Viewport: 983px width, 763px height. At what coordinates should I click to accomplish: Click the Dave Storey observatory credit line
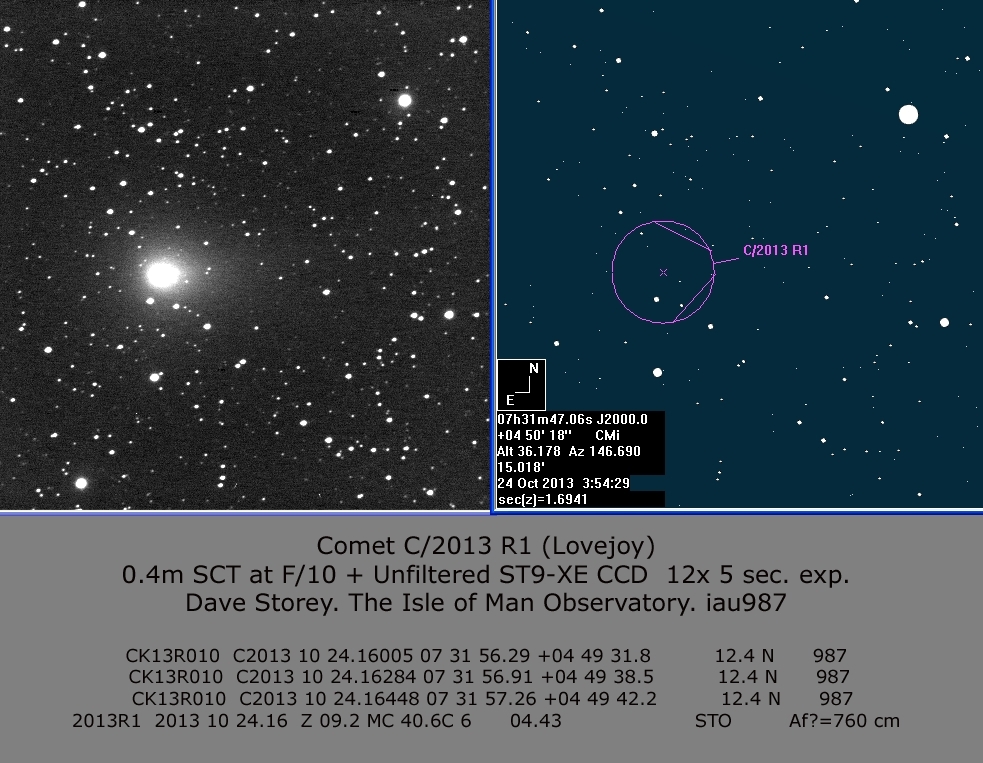pyautogui.click(x=486, y=603)
